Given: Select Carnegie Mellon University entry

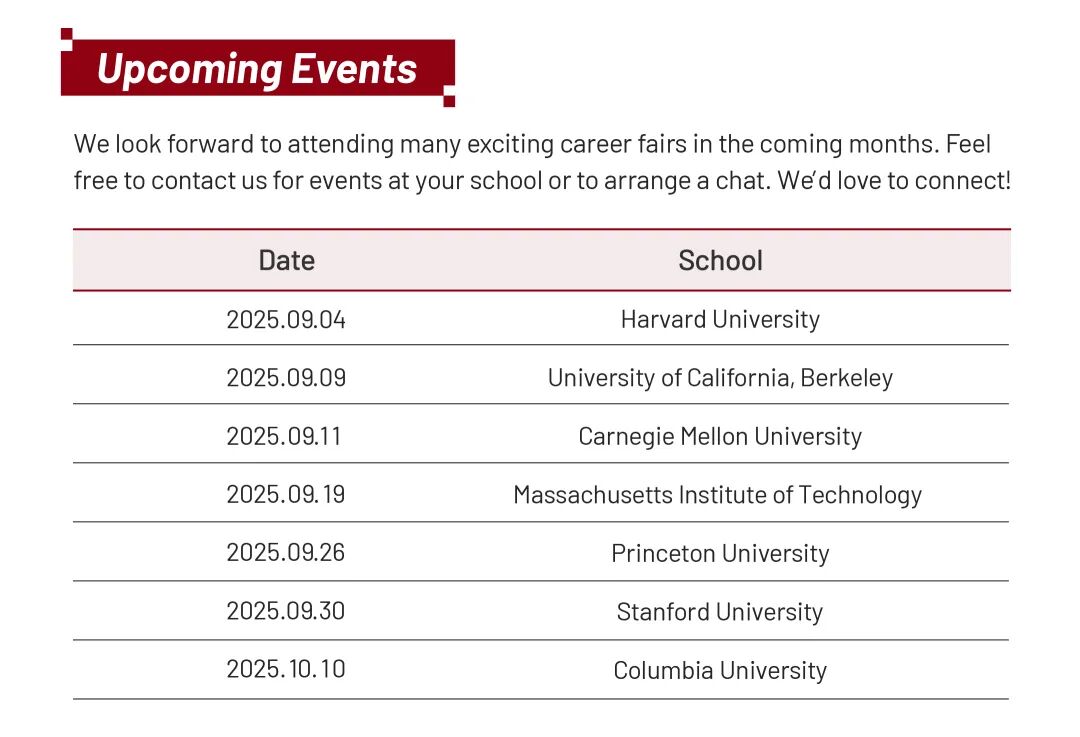Looking at the screenshot, I should pos(720,437).
